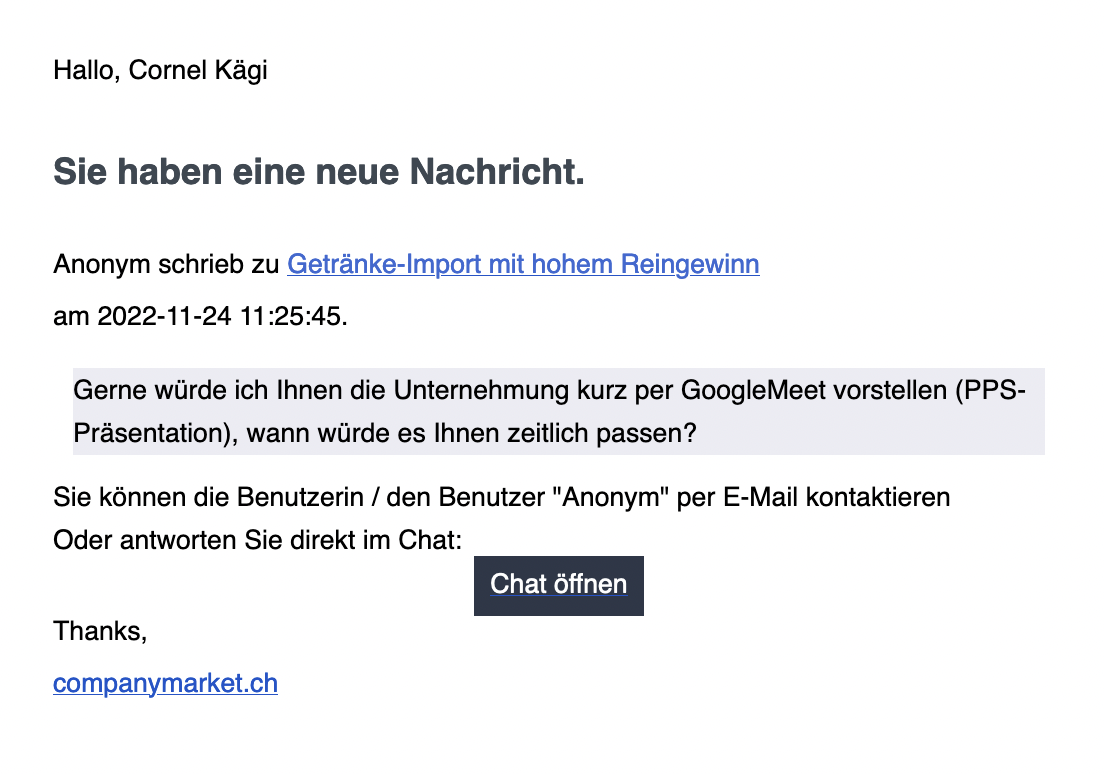Click the line Oder antworten Sie direkt im Chat
1104x774 pixels.
[x=258, y=541]
